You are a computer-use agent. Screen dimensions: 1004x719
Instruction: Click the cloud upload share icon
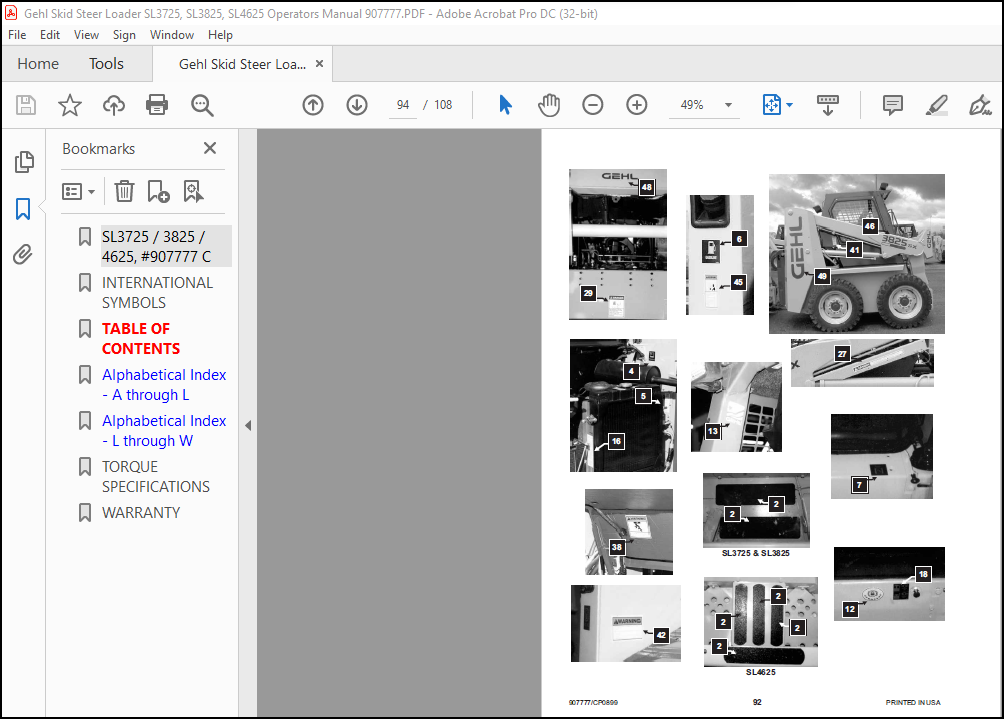pos(114,105)
